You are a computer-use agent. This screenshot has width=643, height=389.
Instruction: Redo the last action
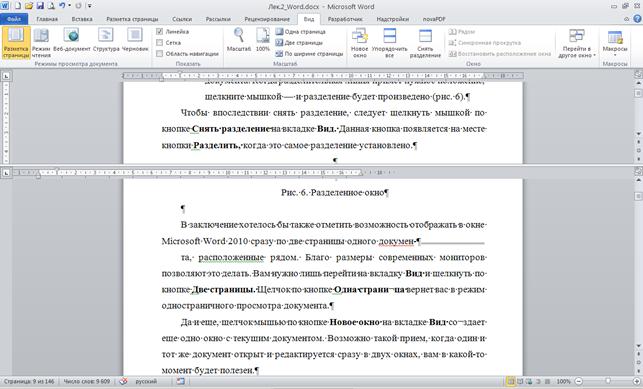(78, 6)
